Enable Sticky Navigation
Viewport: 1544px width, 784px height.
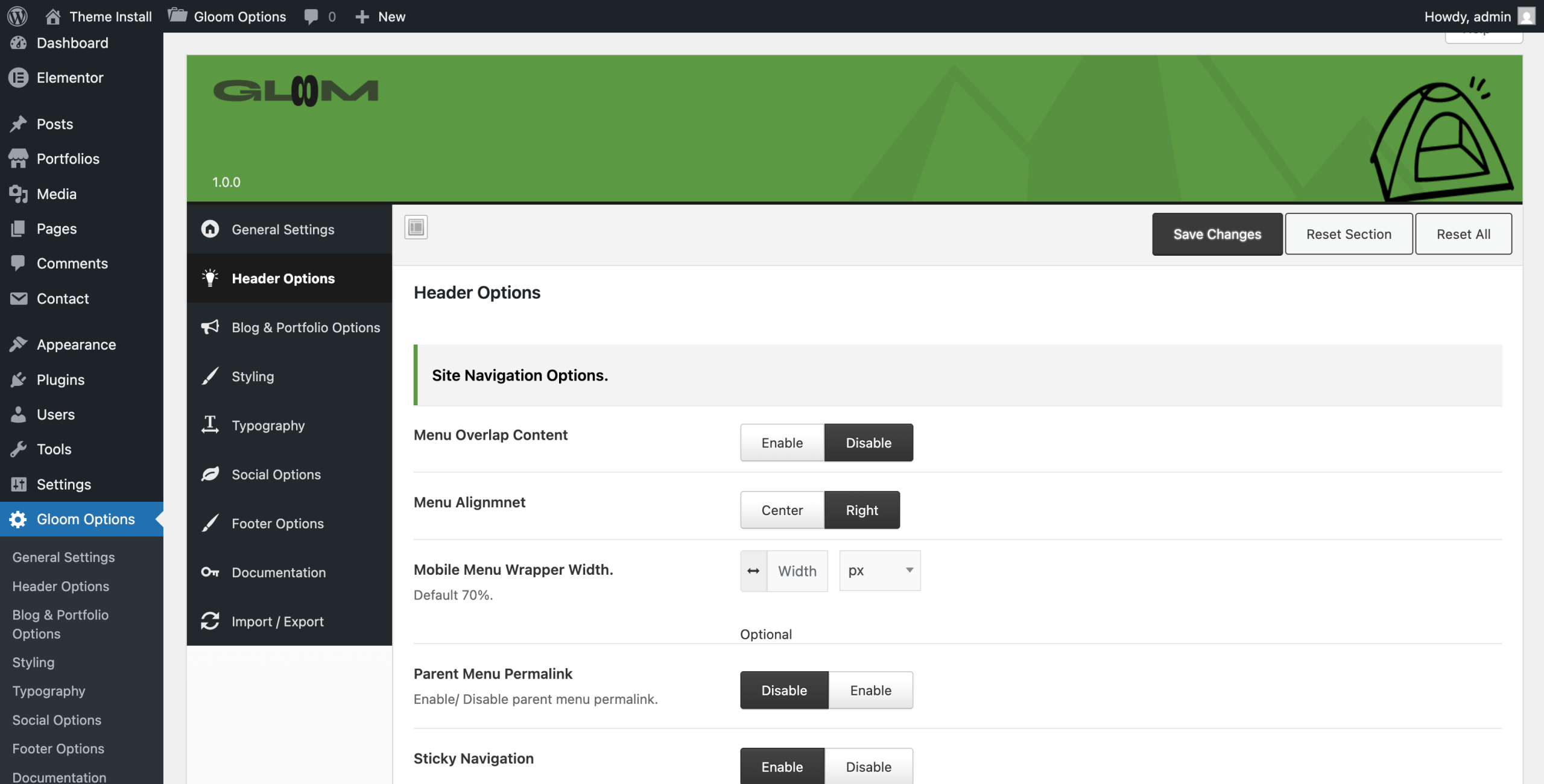coord(782,767)
